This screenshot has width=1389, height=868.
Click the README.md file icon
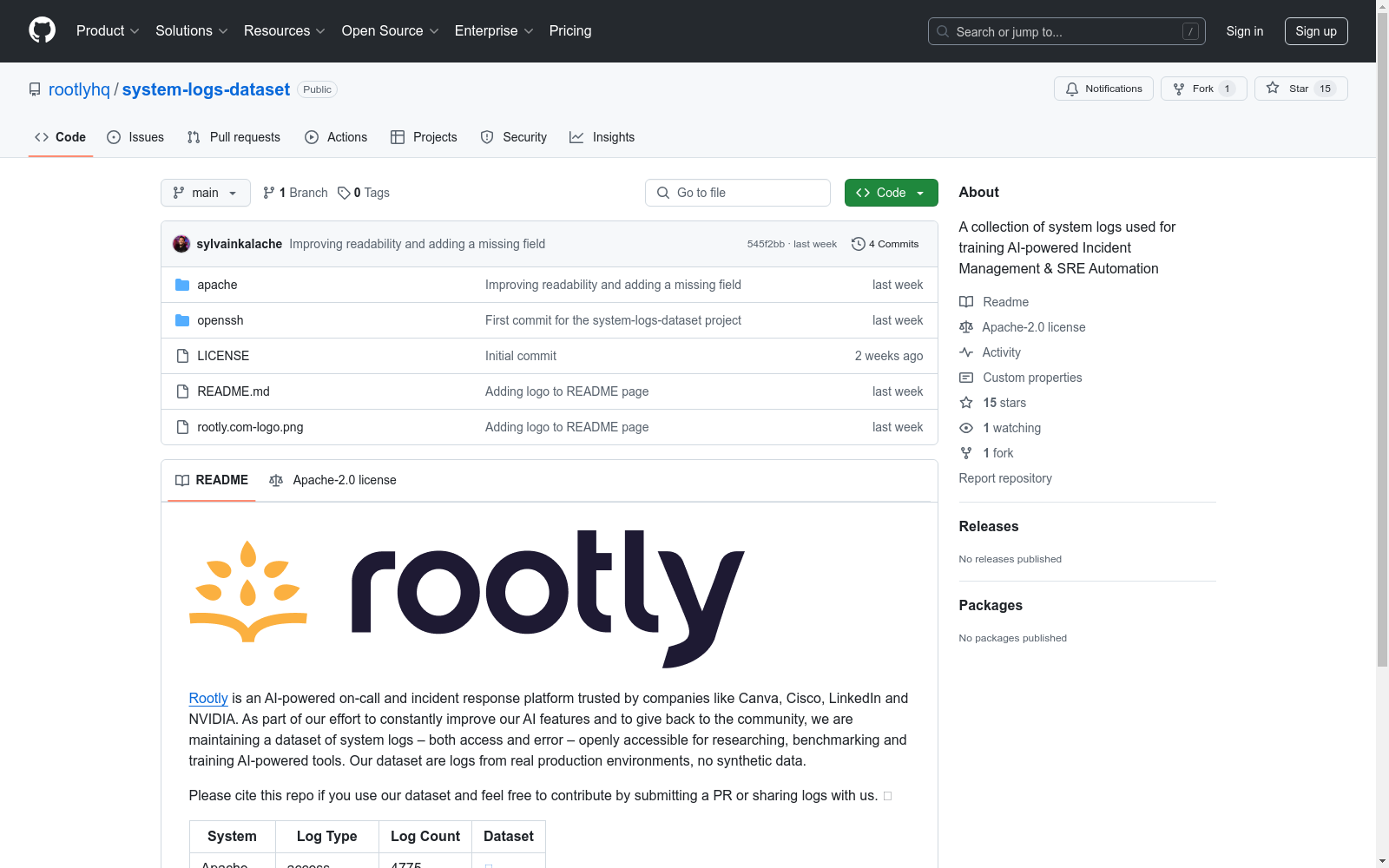tap(182, 391)
